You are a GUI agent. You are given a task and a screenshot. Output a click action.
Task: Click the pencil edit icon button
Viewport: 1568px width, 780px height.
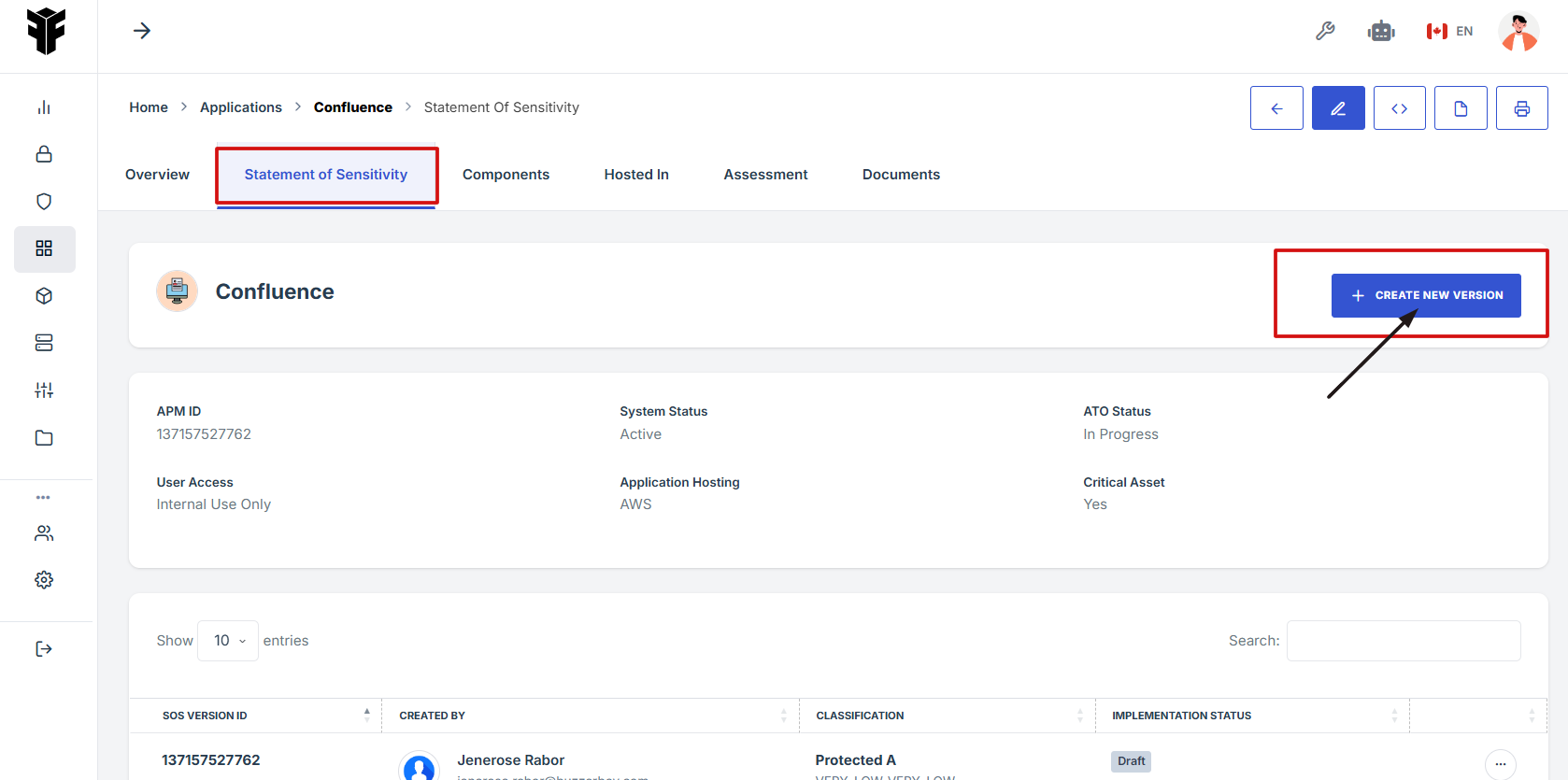tap(1337, 108)
